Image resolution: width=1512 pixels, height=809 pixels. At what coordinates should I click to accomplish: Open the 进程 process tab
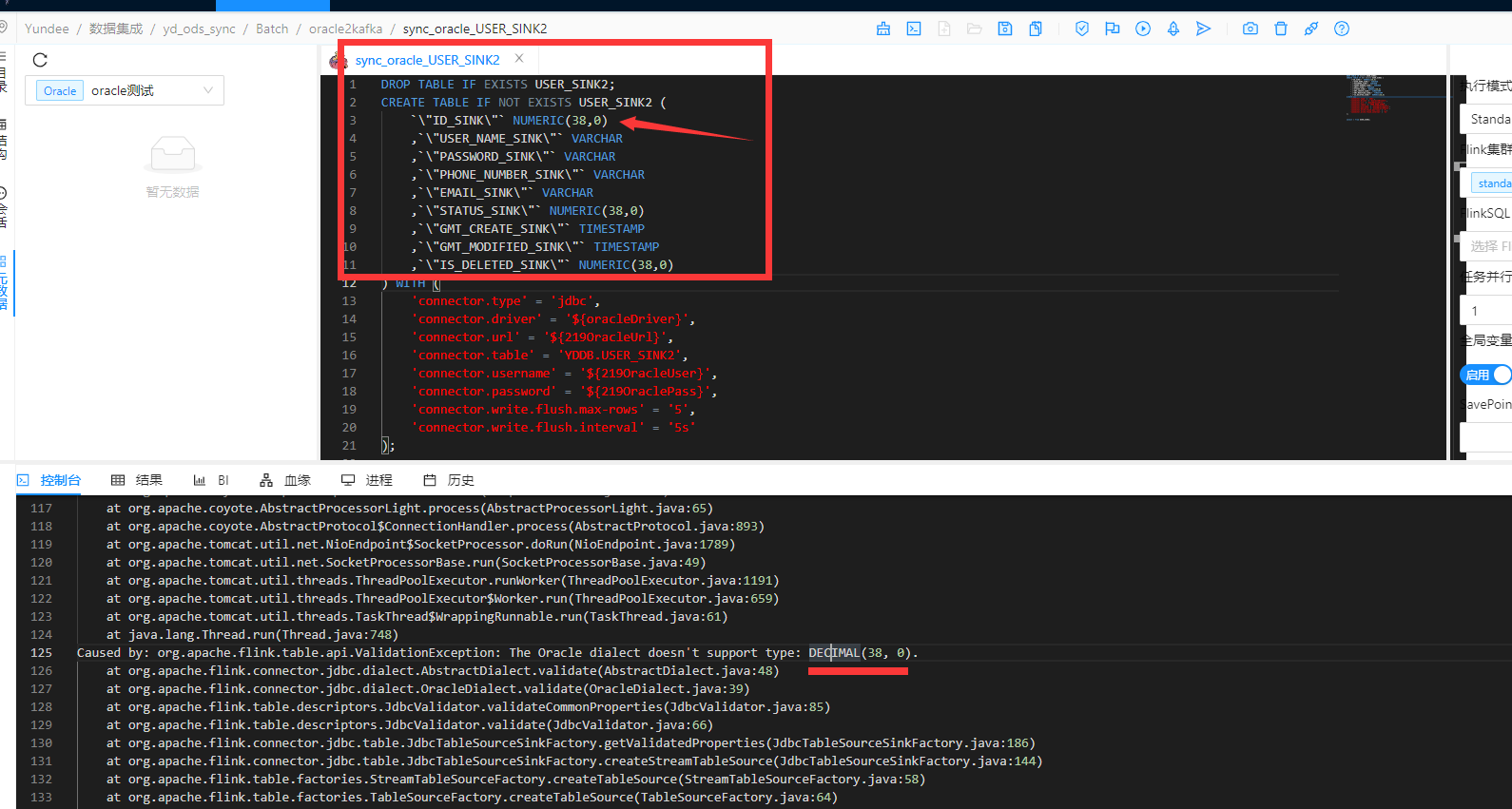[x=367, y=480]
